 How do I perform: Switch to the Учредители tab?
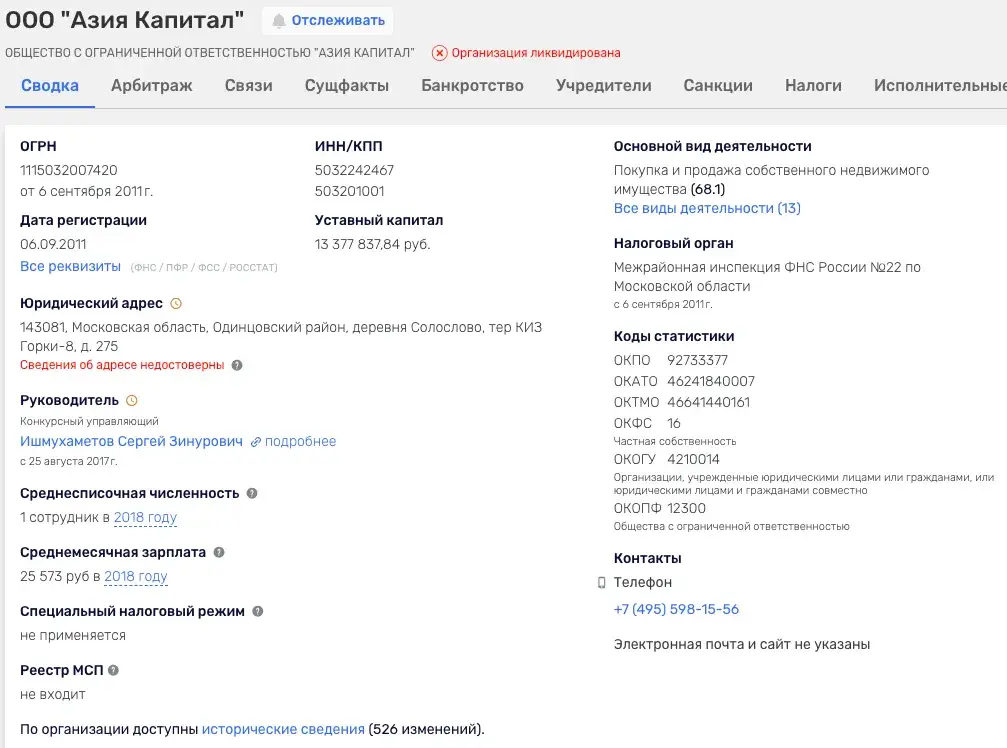[x=604, y=85]
